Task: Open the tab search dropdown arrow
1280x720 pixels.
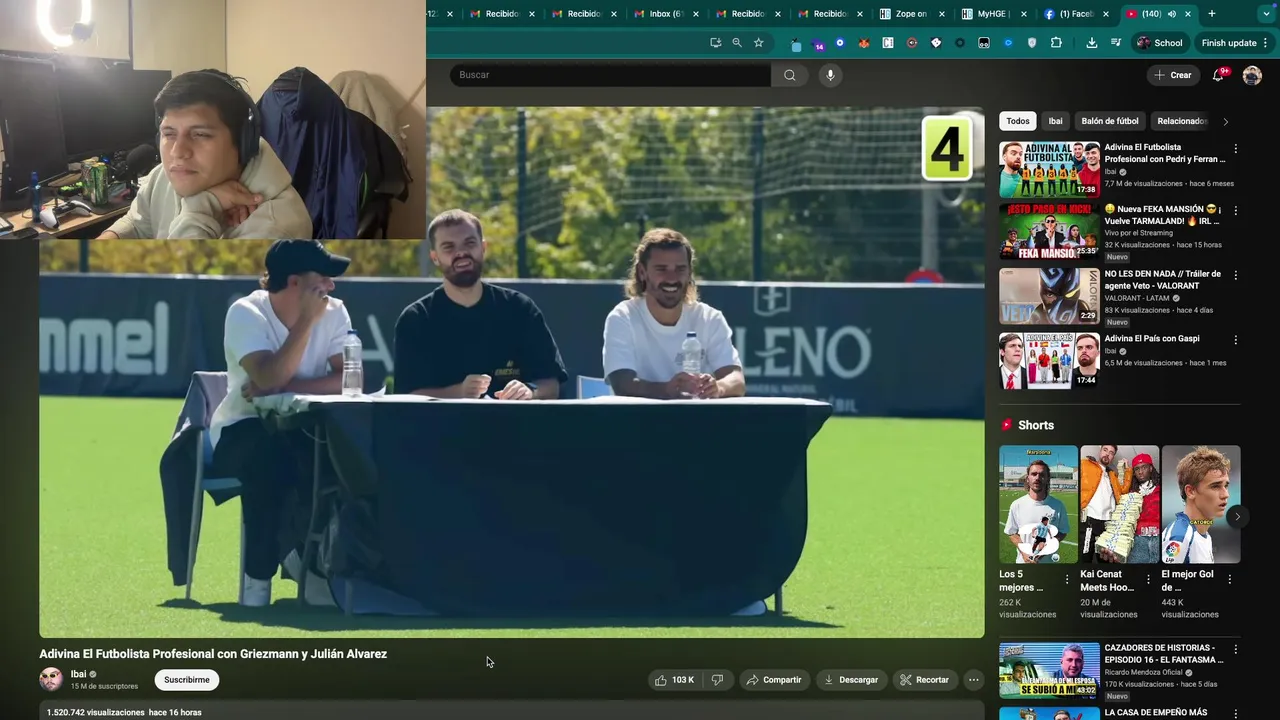Action: pos(1264,14)
